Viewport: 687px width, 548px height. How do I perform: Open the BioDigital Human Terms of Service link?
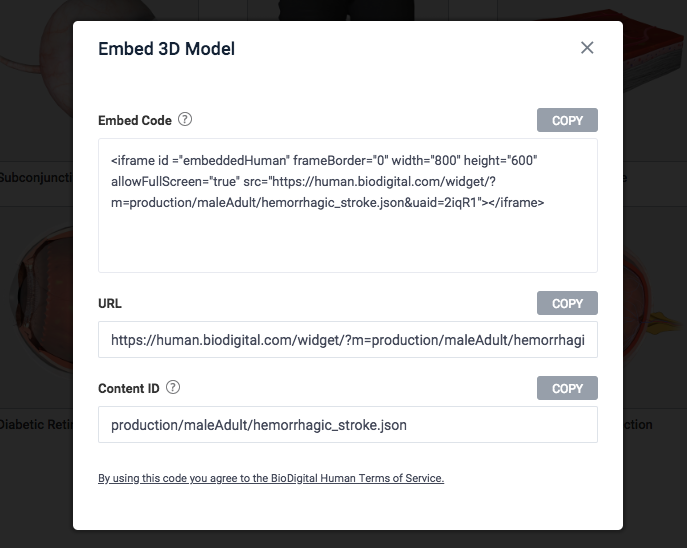click(x=271, y=478)
